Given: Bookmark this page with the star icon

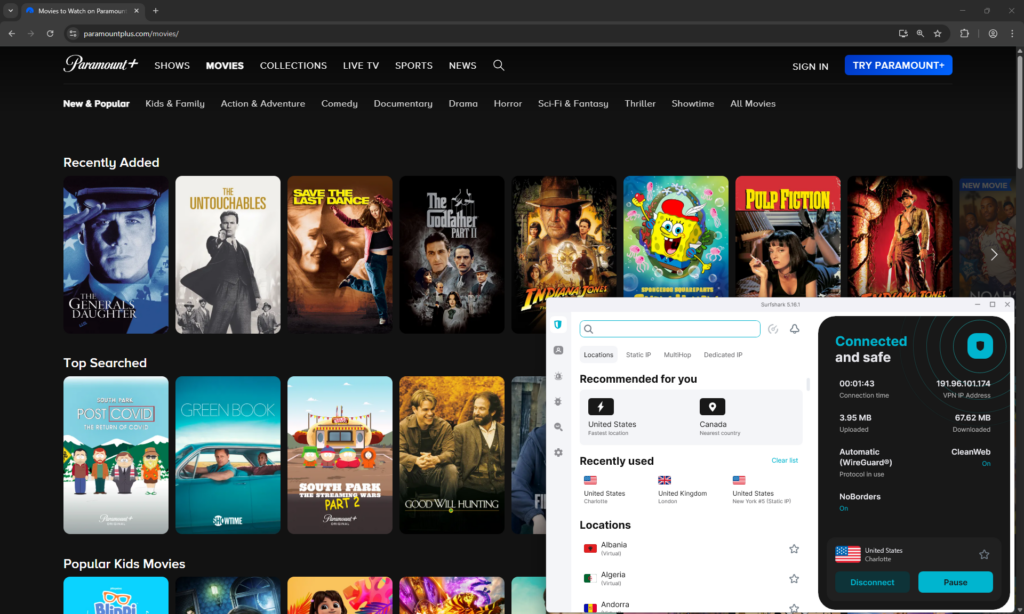Looking at the screenshot, I should 937,33.
